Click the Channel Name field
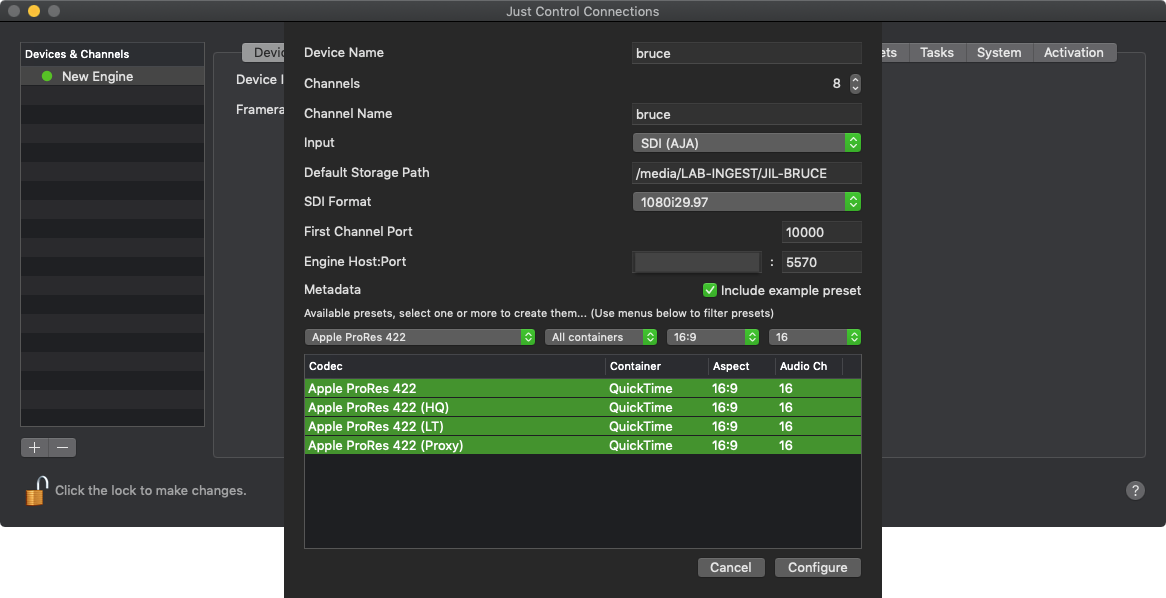The image size is (1166, 598). pos(747,114)
